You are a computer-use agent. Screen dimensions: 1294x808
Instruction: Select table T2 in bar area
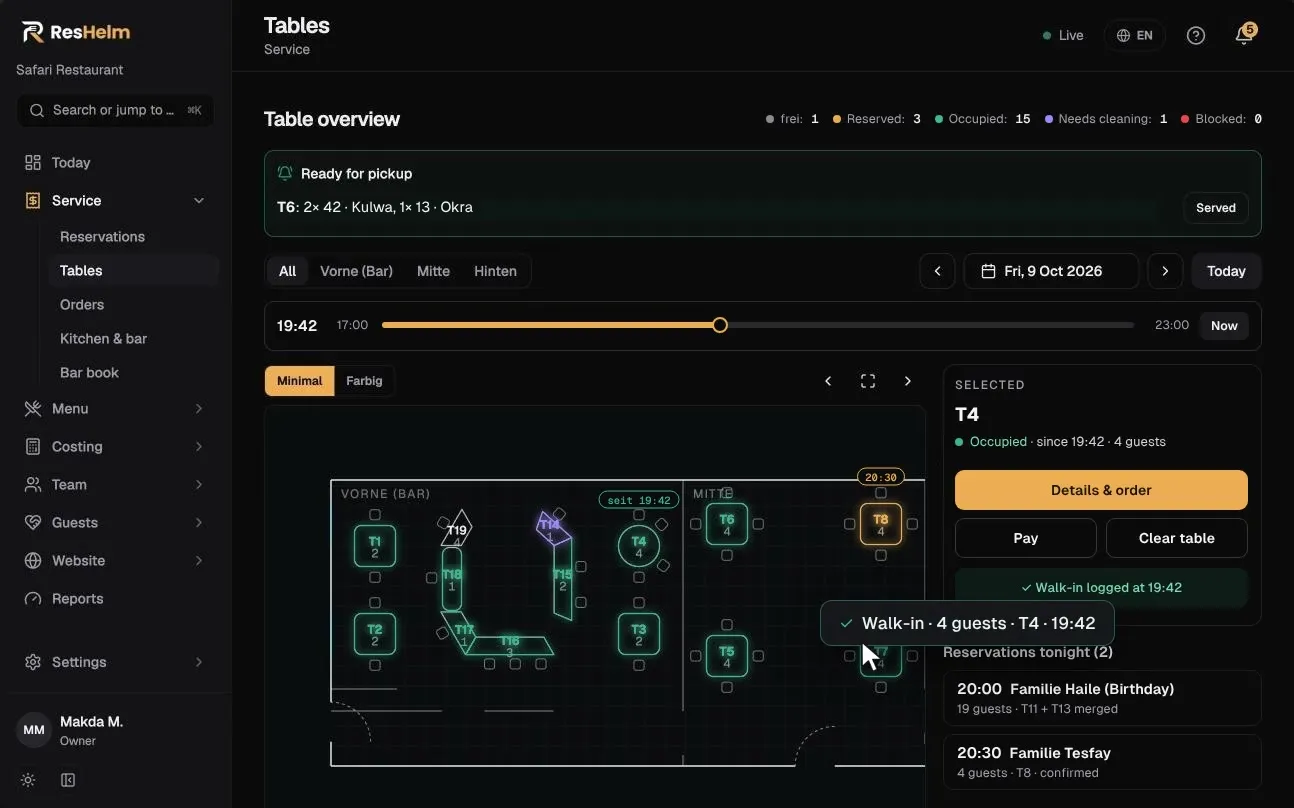(375, 634)
